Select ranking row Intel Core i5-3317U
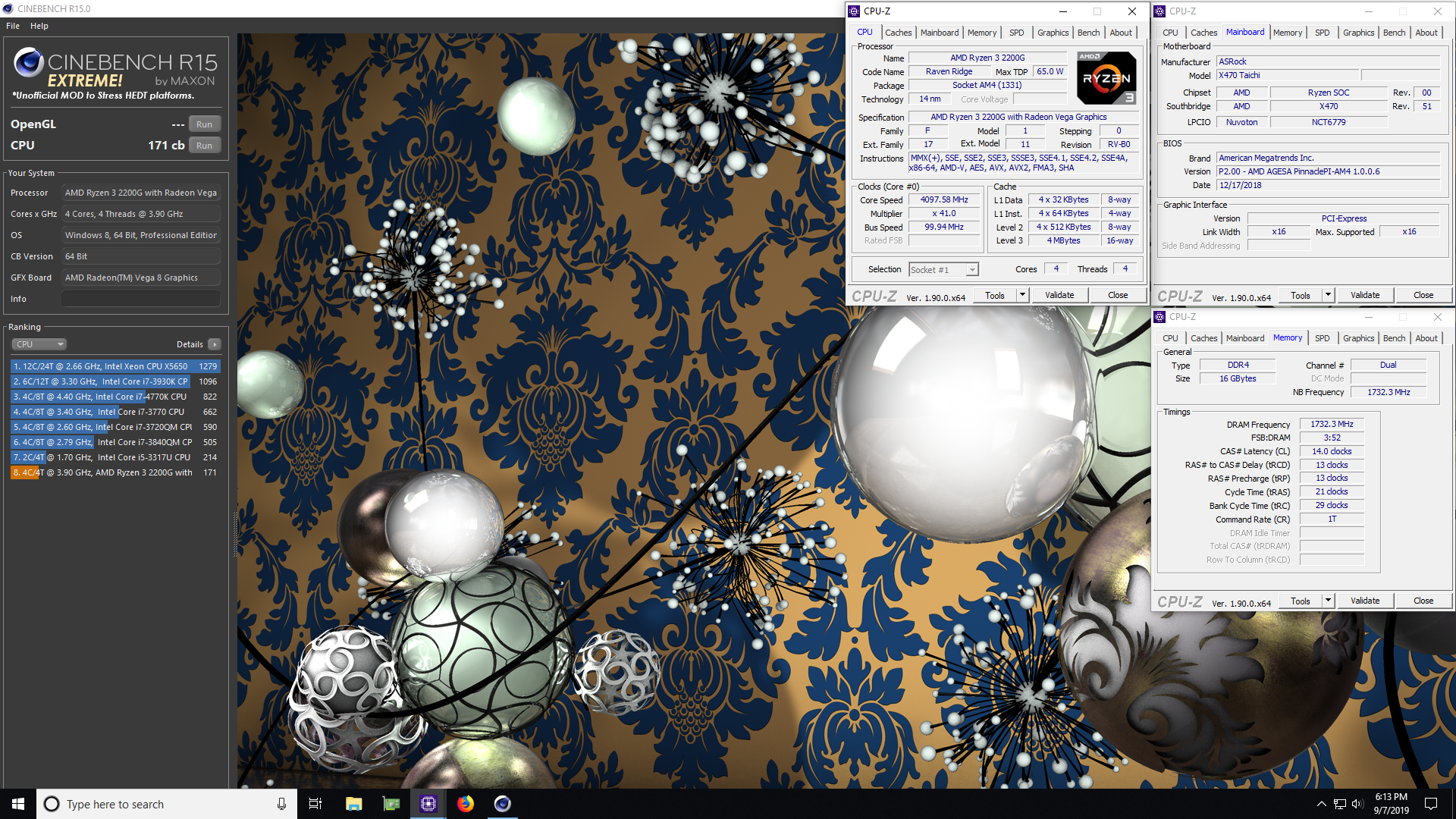Image resolution: width=1456 pixels, height=819 pixels. 115,457
